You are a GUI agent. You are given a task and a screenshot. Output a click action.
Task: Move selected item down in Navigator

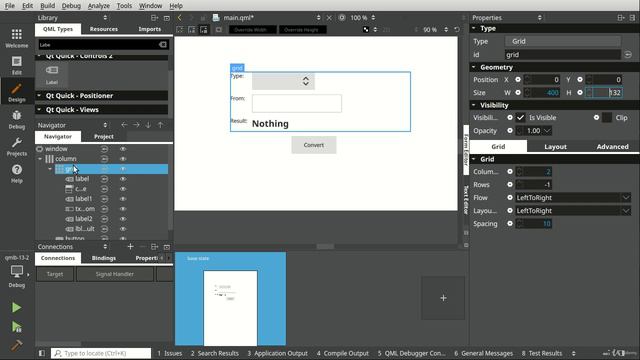click(x=148, y=125)
